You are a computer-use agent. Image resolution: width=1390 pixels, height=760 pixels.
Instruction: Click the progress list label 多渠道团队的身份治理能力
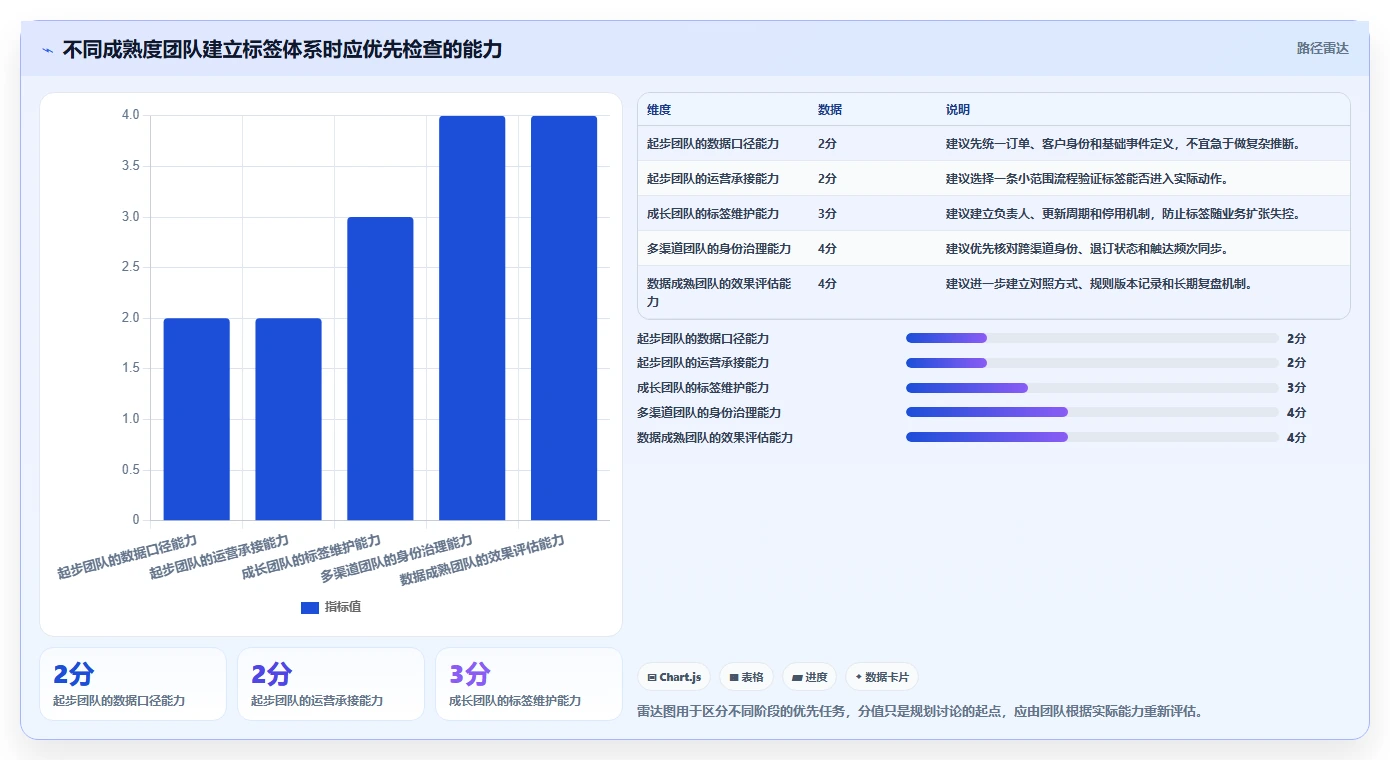pos(709,412)
